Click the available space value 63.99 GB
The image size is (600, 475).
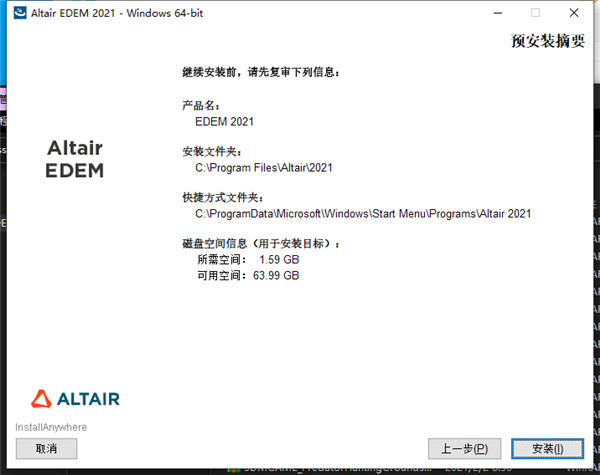[x=276, y=276]
